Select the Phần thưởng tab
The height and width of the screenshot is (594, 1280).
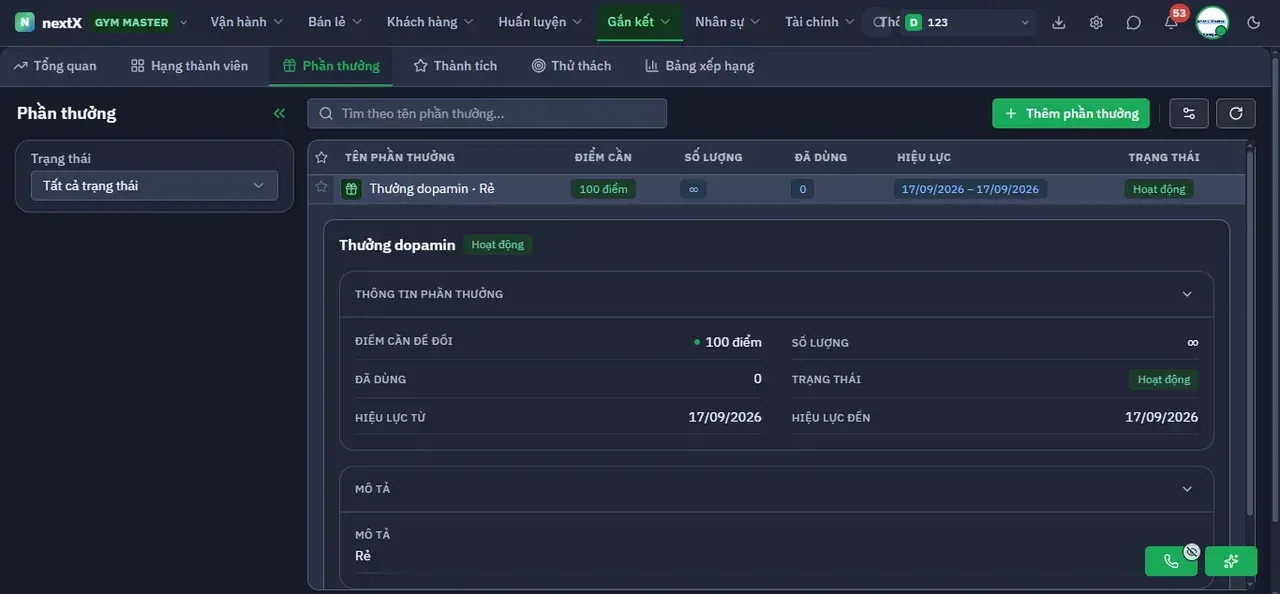331,66
